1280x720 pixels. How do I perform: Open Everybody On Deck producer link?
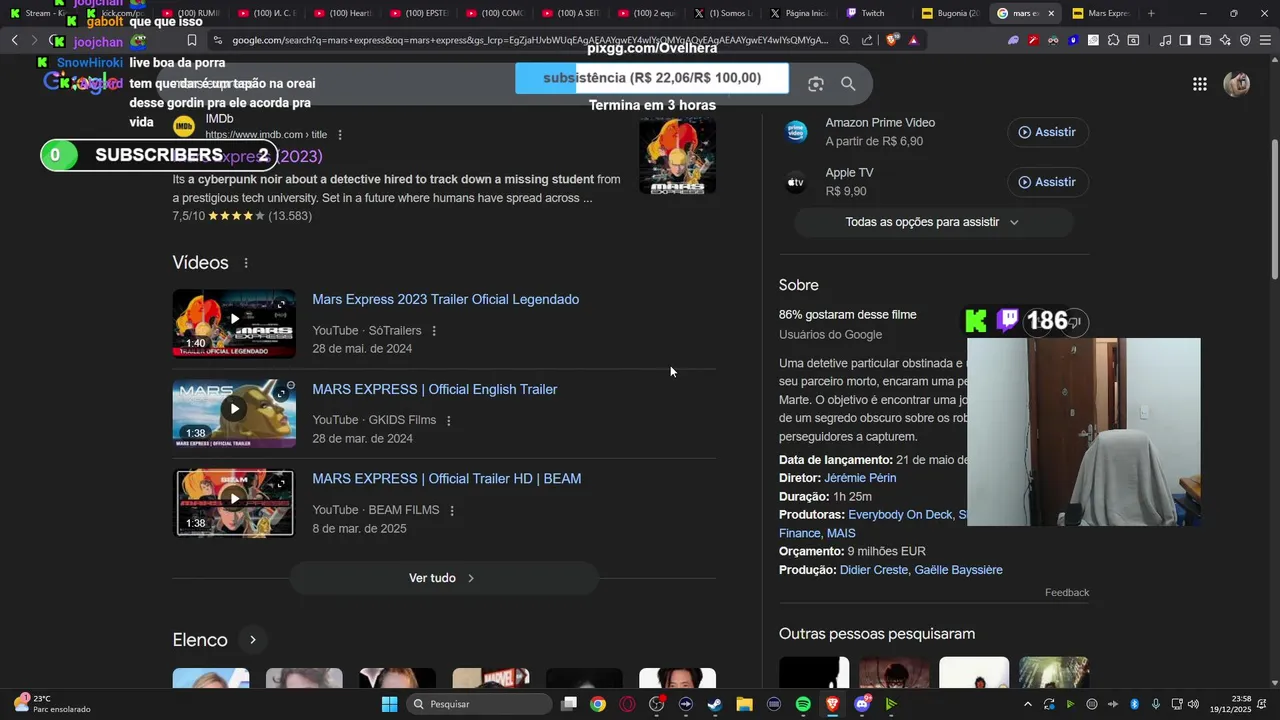coord(900,515)
